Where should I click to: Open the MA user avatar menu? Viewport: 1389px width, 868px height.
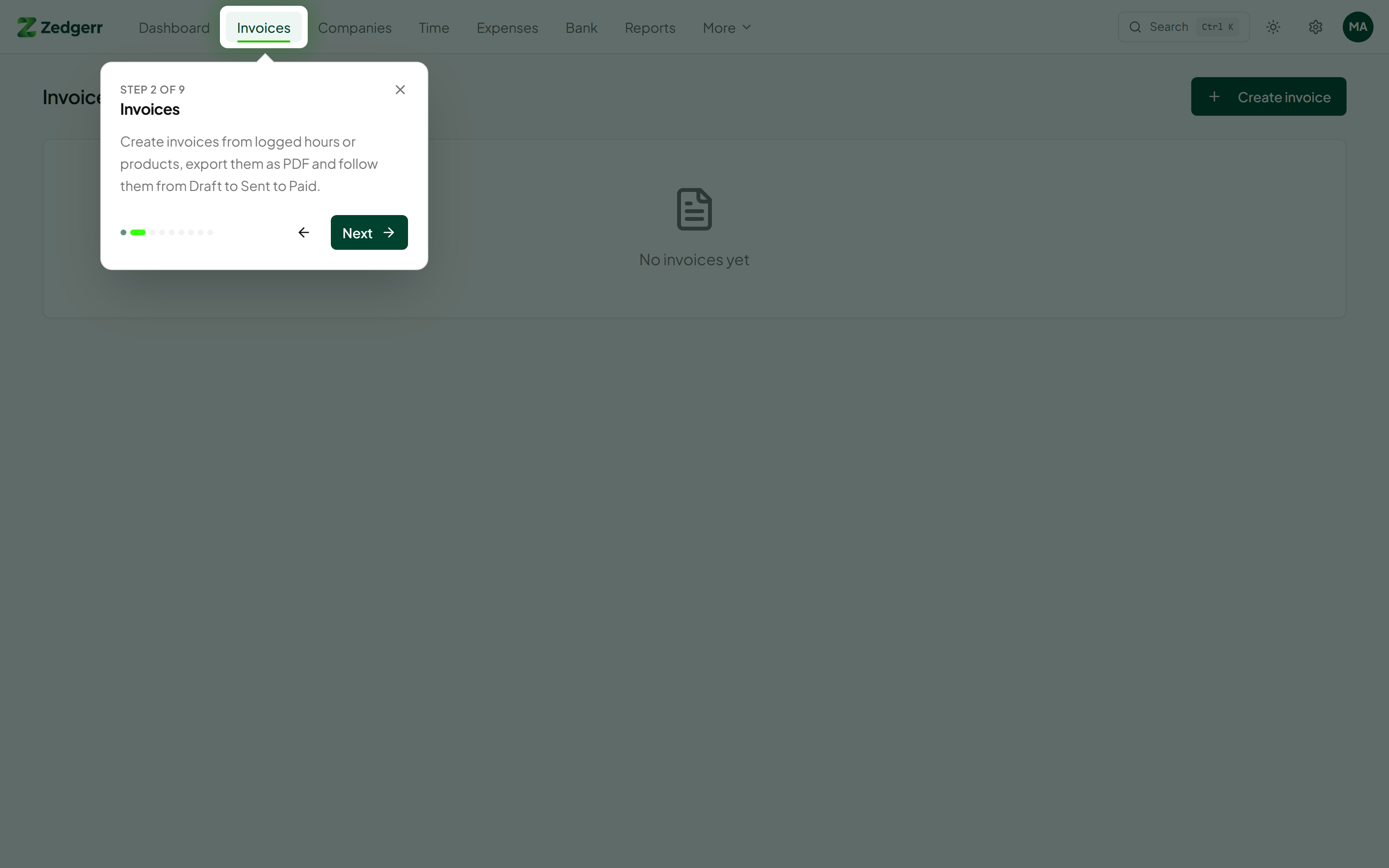click(x=1358, y=27)
